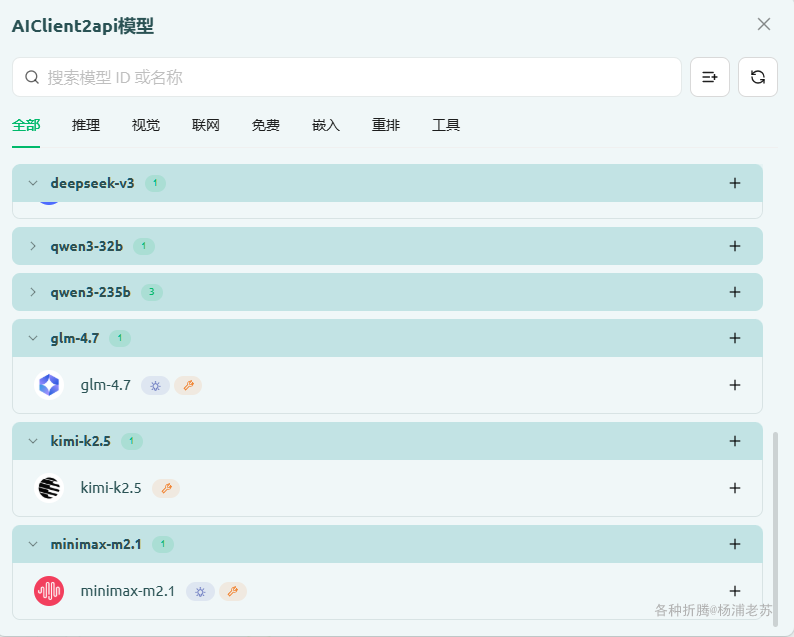Open the 嵌入 tab
The image size is (794, 637).
pyautogui.click(x=326, y=125)
